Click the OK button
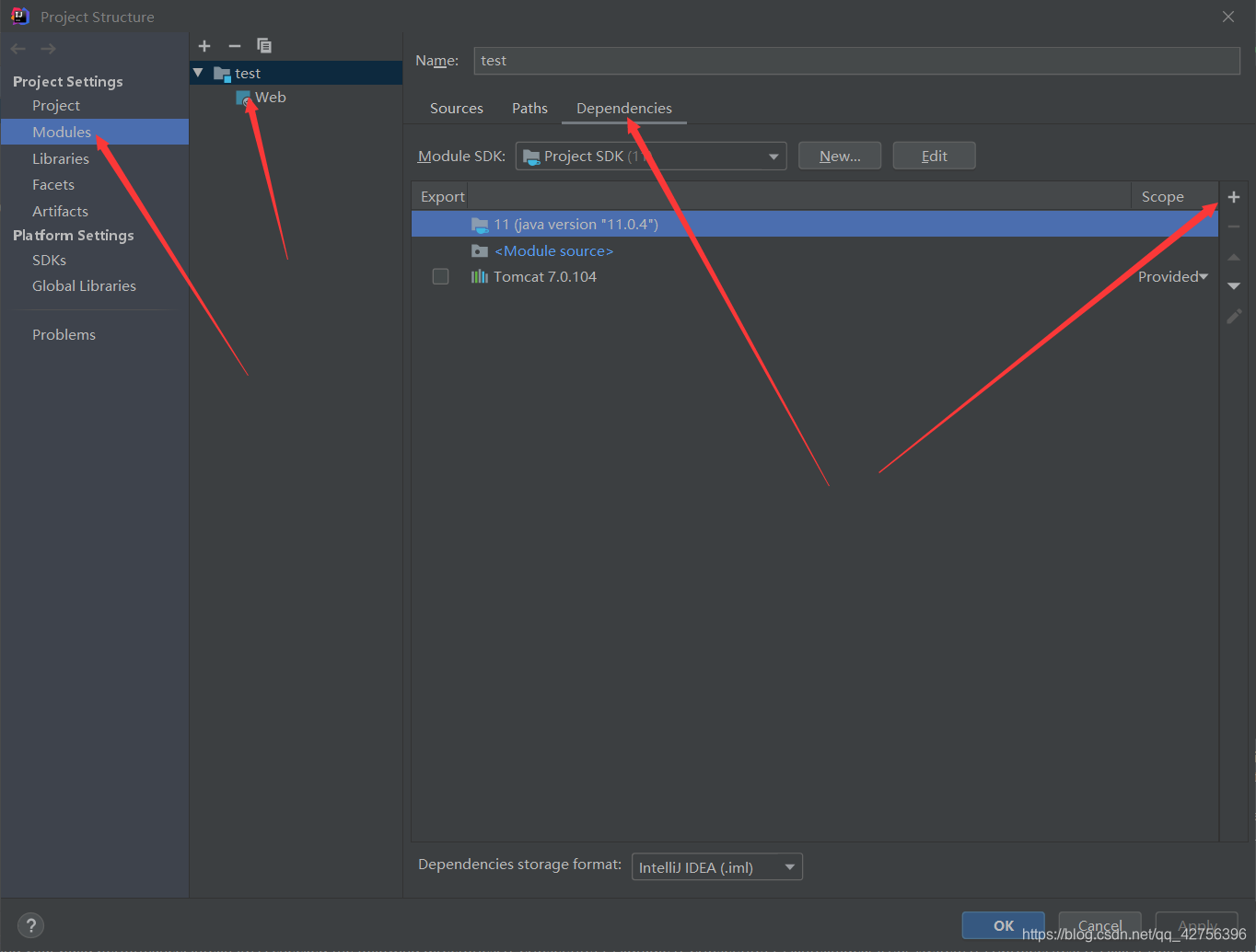This screenshot has height=952, width=1256. pos(1004,926)
